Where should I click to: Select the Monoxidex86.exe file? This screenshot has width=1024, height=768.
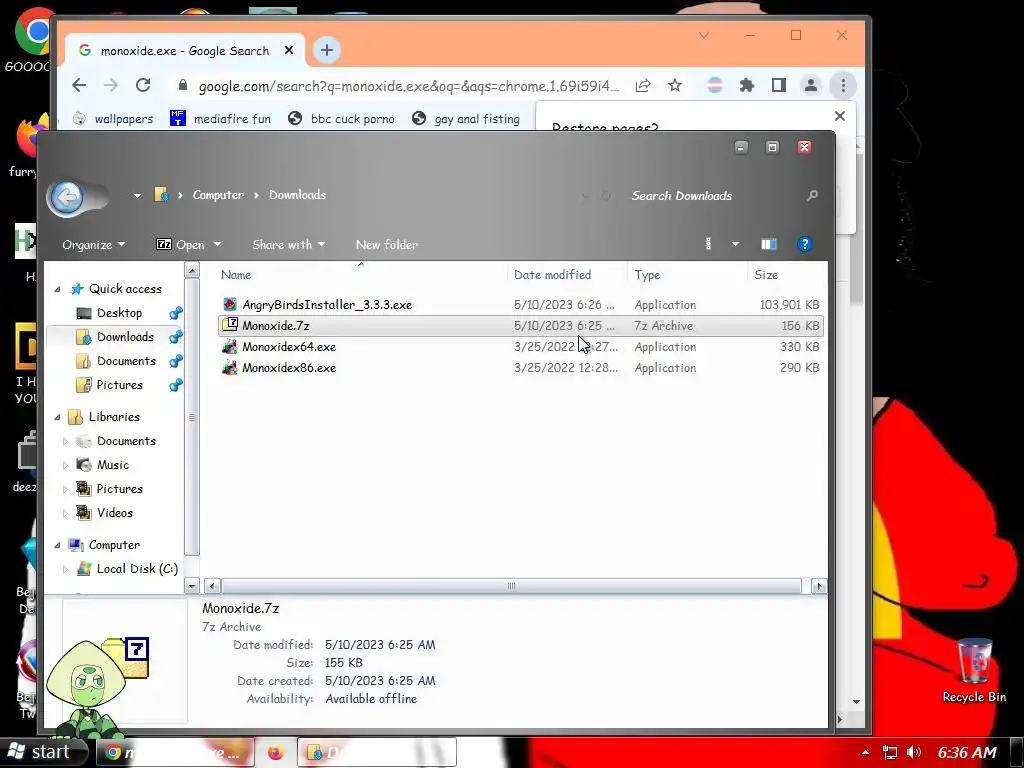coord(521,368)
